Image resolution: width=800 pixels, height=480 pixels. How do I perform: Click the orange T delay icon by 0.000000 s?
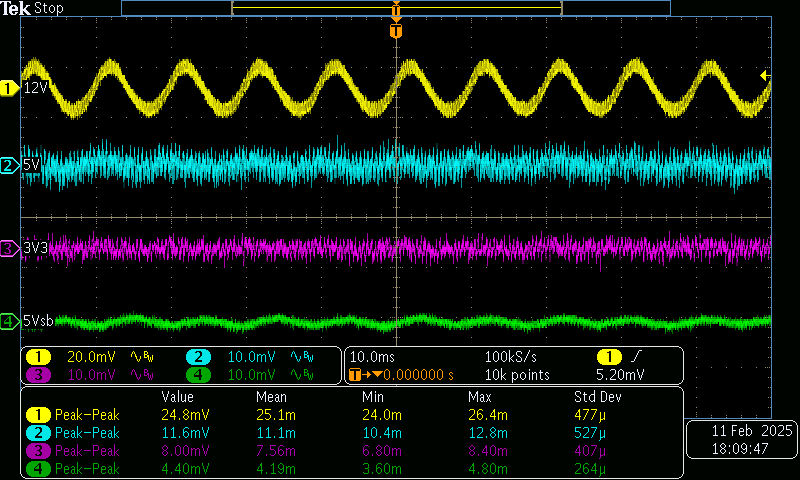pyautogui.click(x=355, y=375)
